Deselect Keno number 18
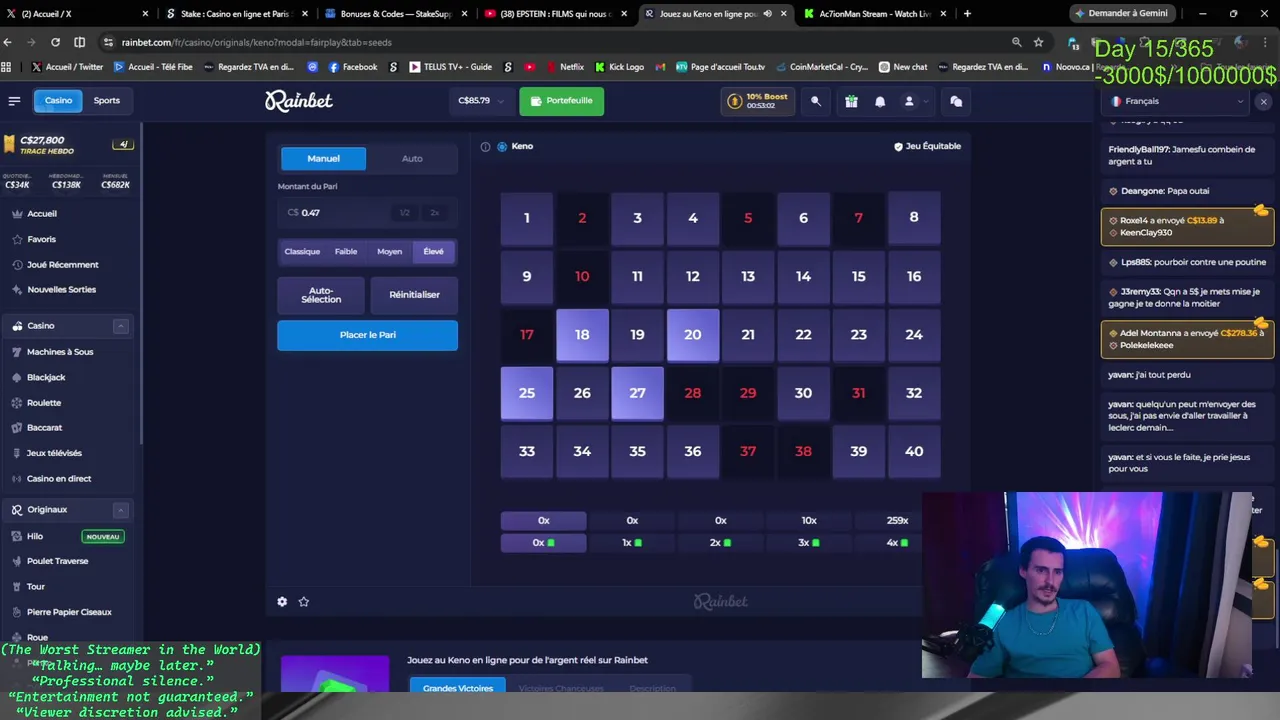Image resolution: width=1280 pixels, height=720 pixels. [x=582, y=335]
